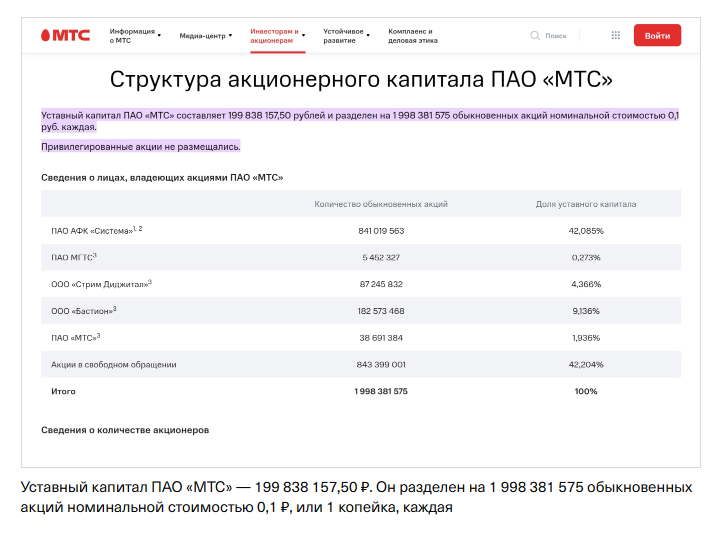Click the Войти button
Screen dimensions: 728x547
tap(657, 35)
